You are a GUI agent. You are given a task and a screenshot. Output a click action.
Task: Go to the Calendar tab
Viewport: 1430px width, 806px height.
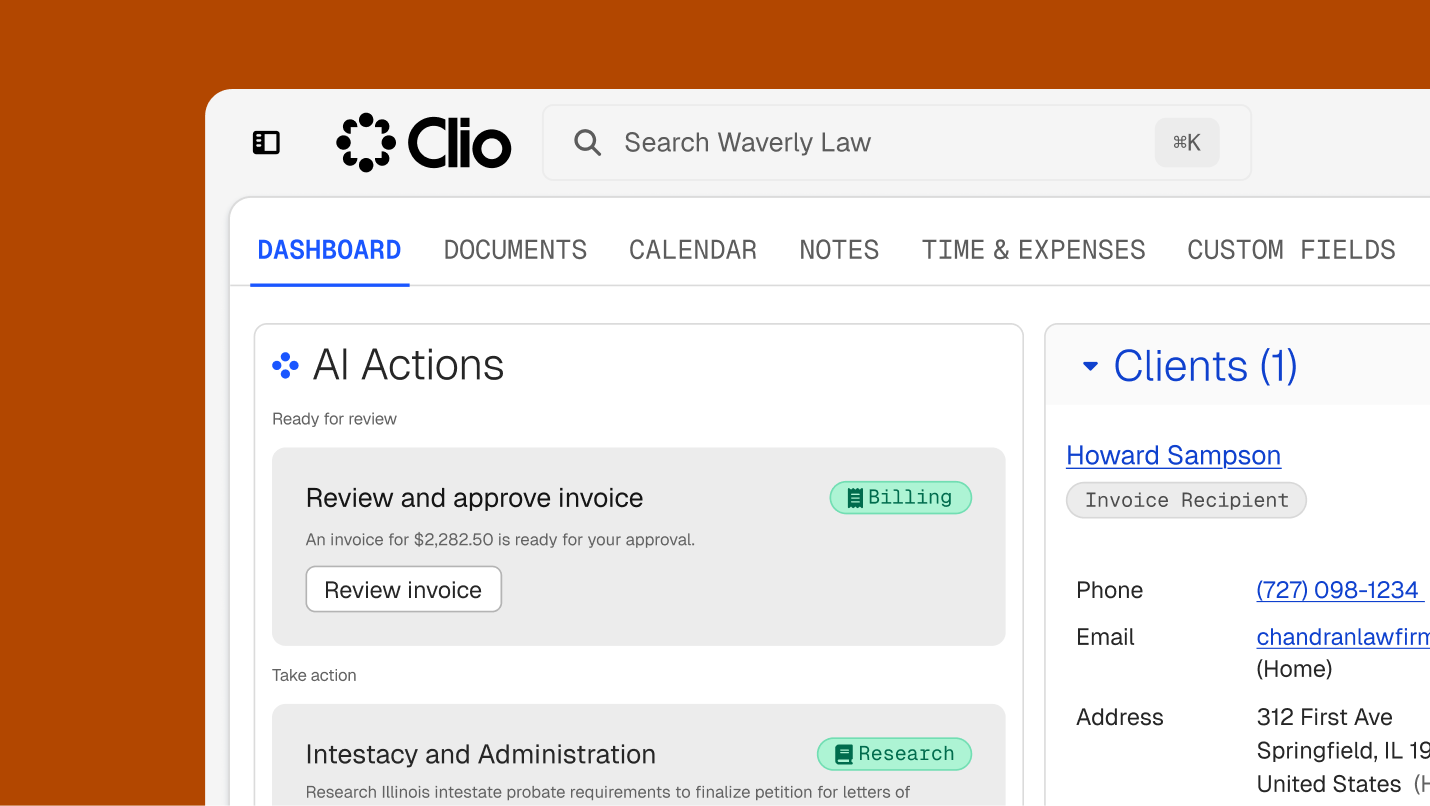[693, 250]
